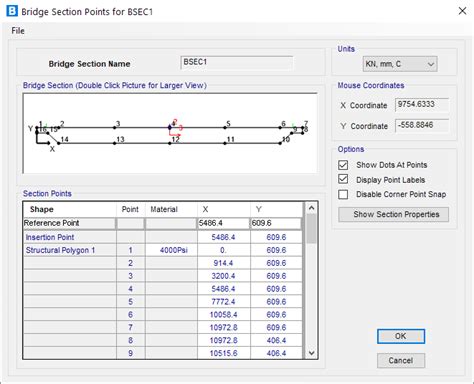This screenshot has height=384, width=474.
Task: Click the scroll up arrow of table
Action: [x=311, y=208]
